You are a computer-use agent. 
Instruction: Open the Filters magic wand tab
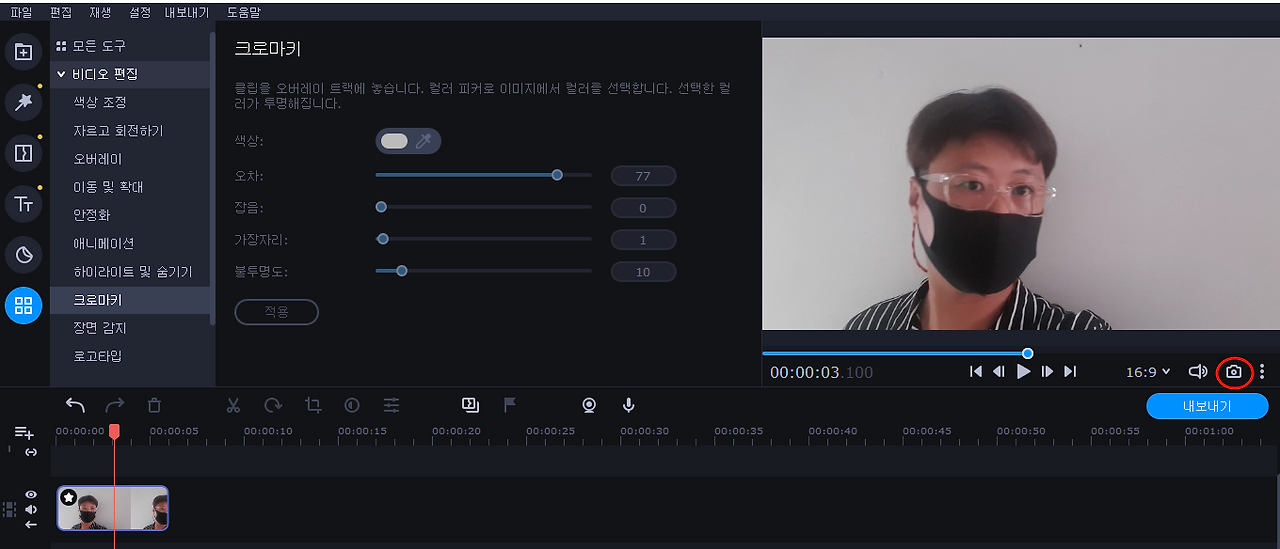tap(23, 102)
